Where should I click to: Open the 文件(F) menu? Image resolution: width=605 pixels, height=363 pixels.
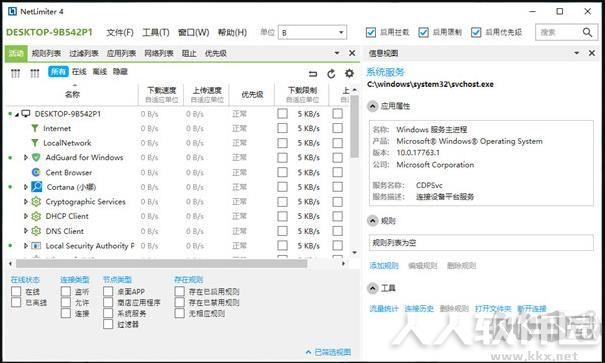[x=120, y=32]
